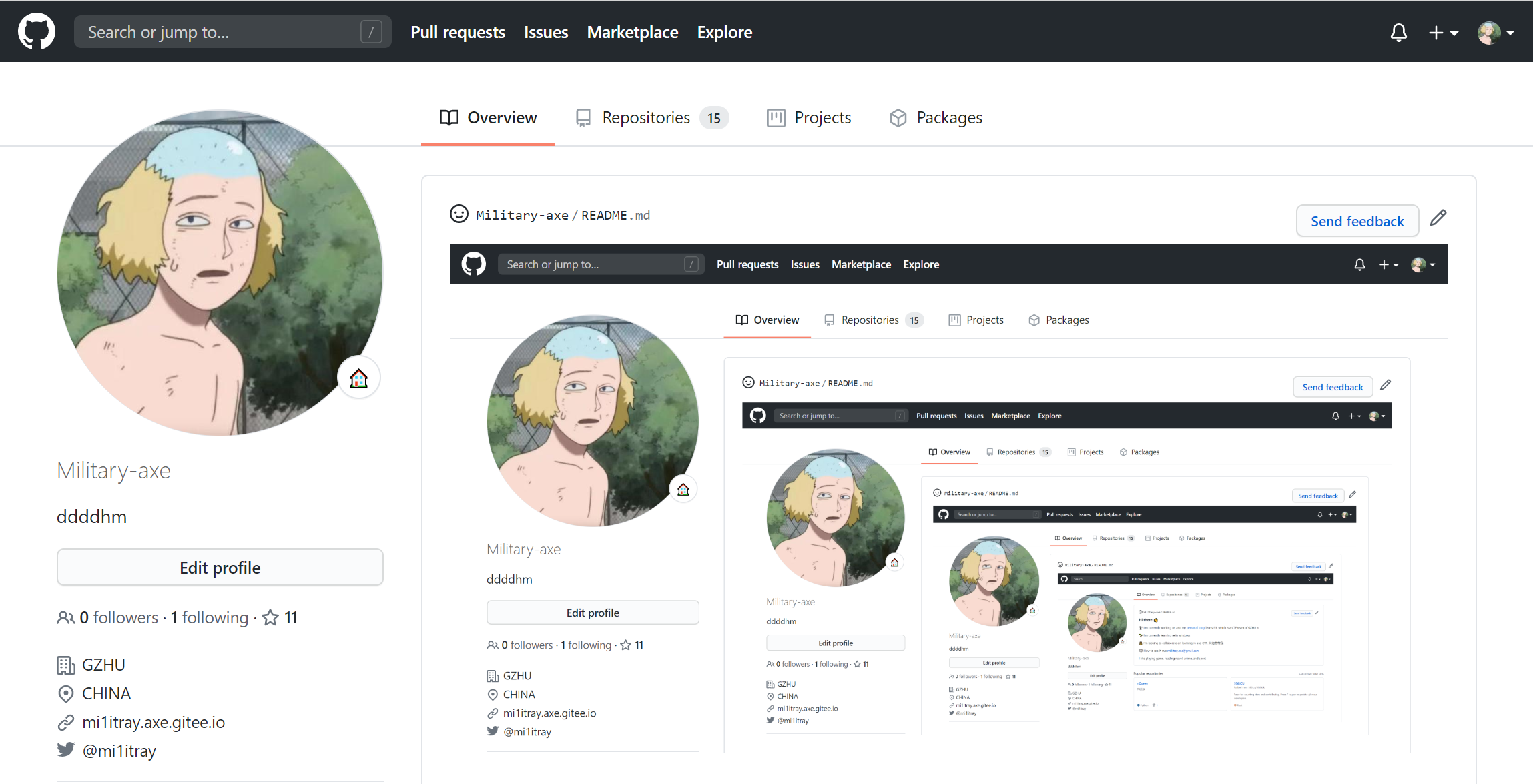Click the GitHub octocat logo

tap(37, 31)
